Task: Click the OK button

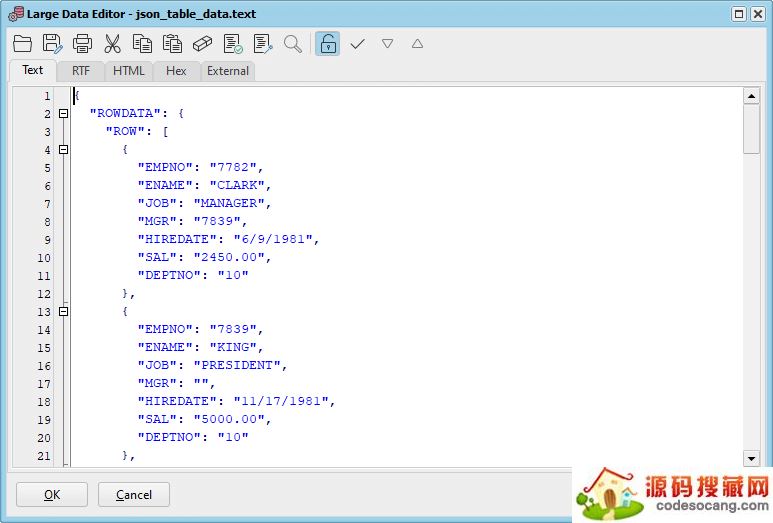Action: (52, 494)
